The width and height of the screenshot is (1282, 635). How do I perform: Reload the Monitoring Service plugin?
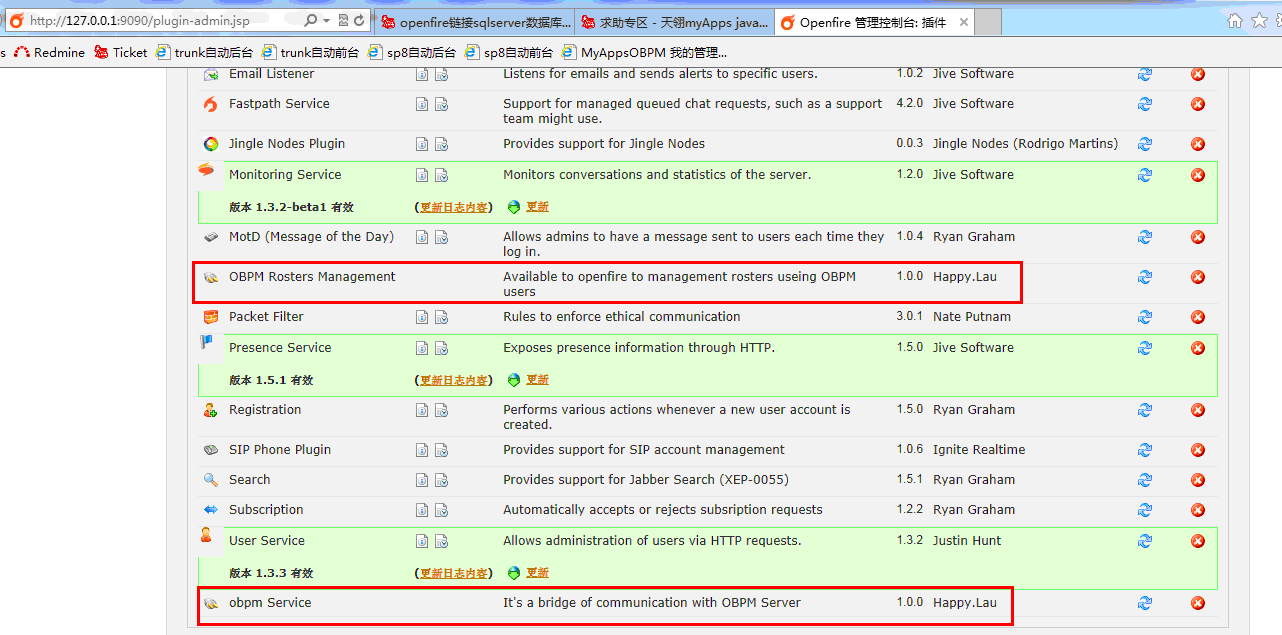(1145, 175)
